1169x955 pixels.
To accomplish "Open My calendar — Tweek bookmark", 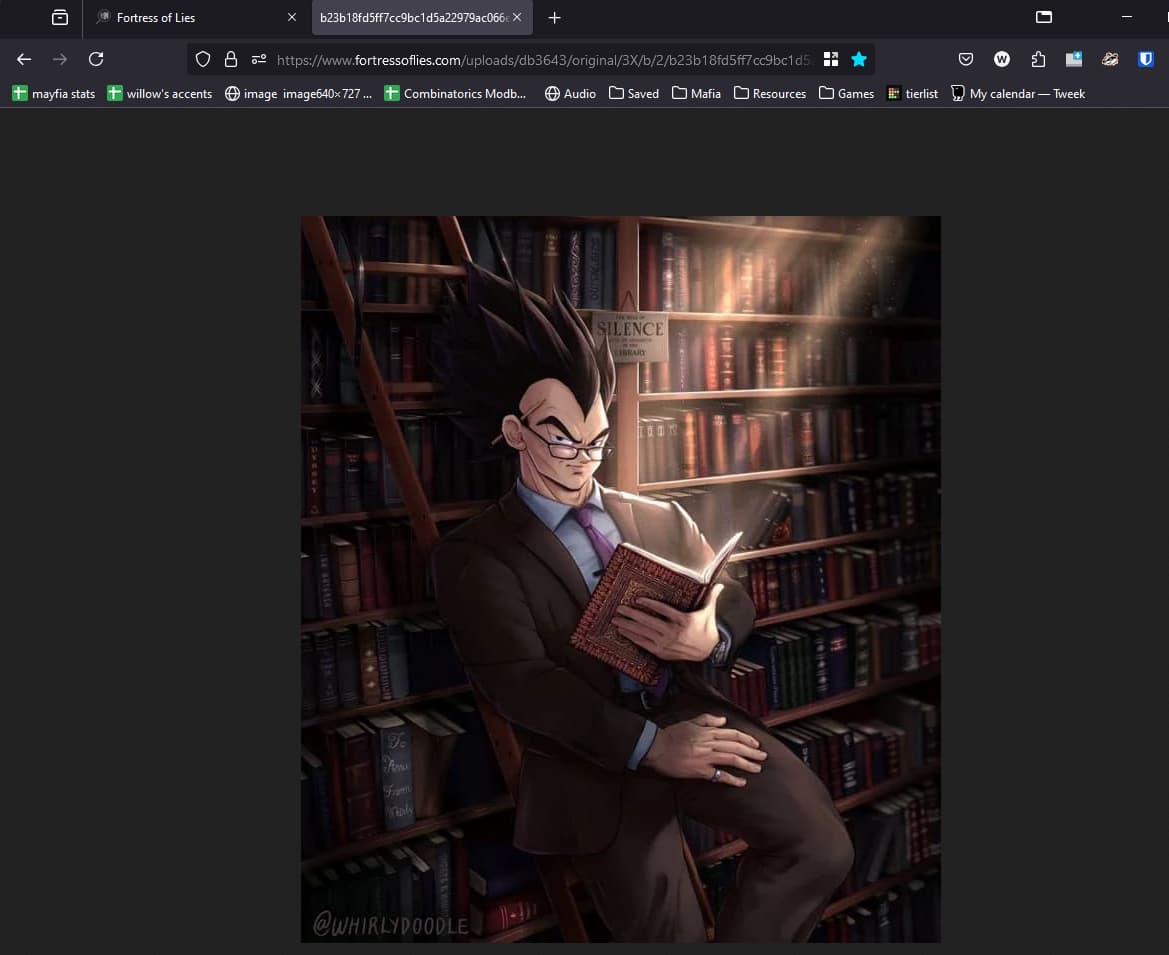I will (x=1018, y=93).
